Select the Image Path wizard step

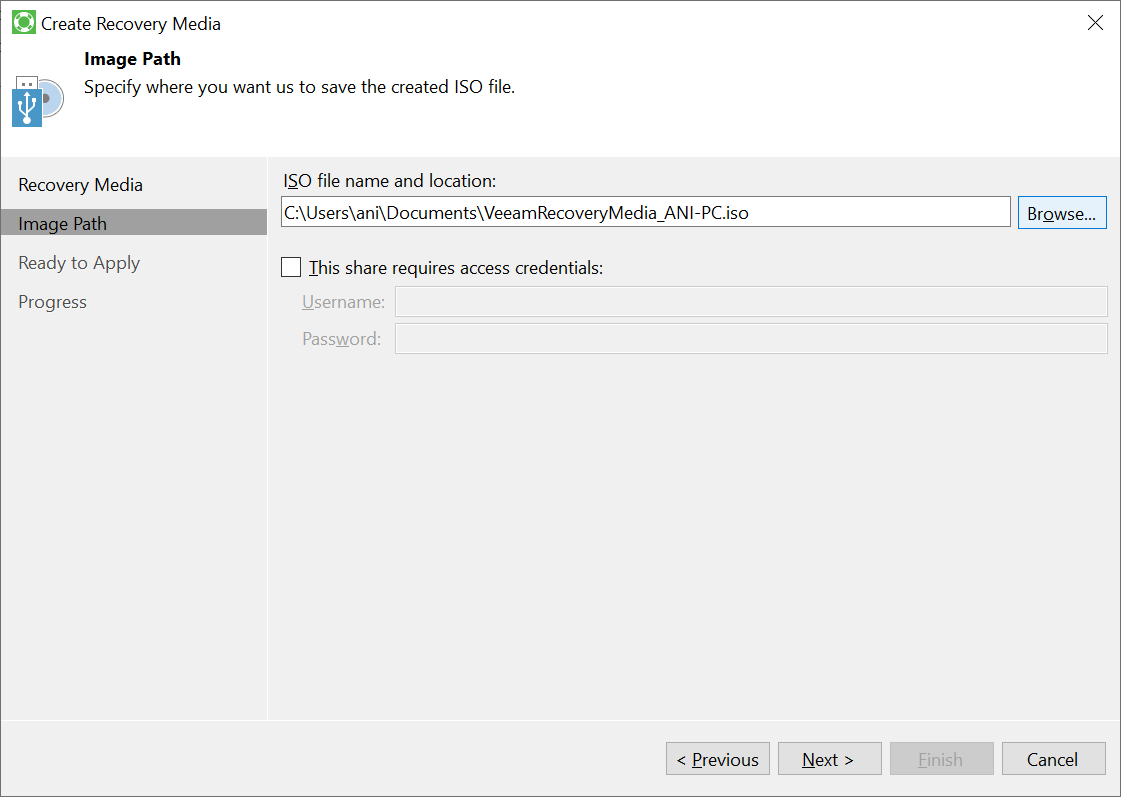click(x=134, y=223)
